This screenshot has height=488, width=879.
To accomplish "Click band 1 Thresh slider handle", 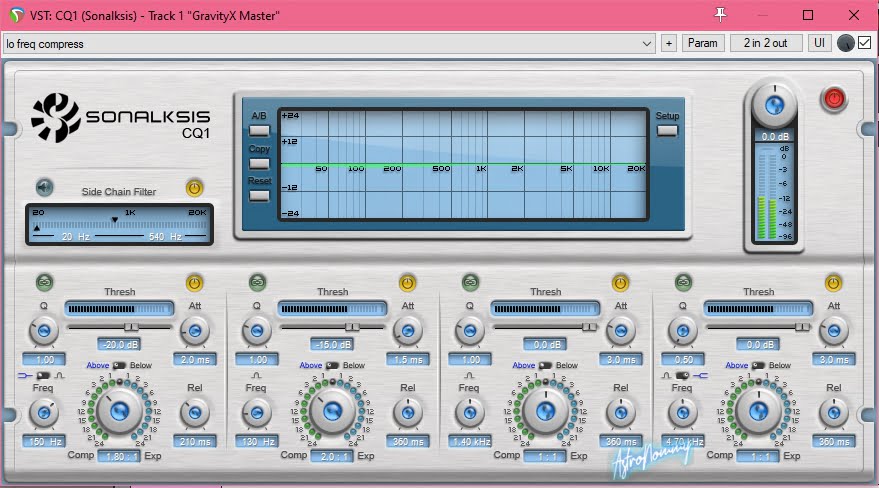I will pyautogui.click(x=131, y=327).
